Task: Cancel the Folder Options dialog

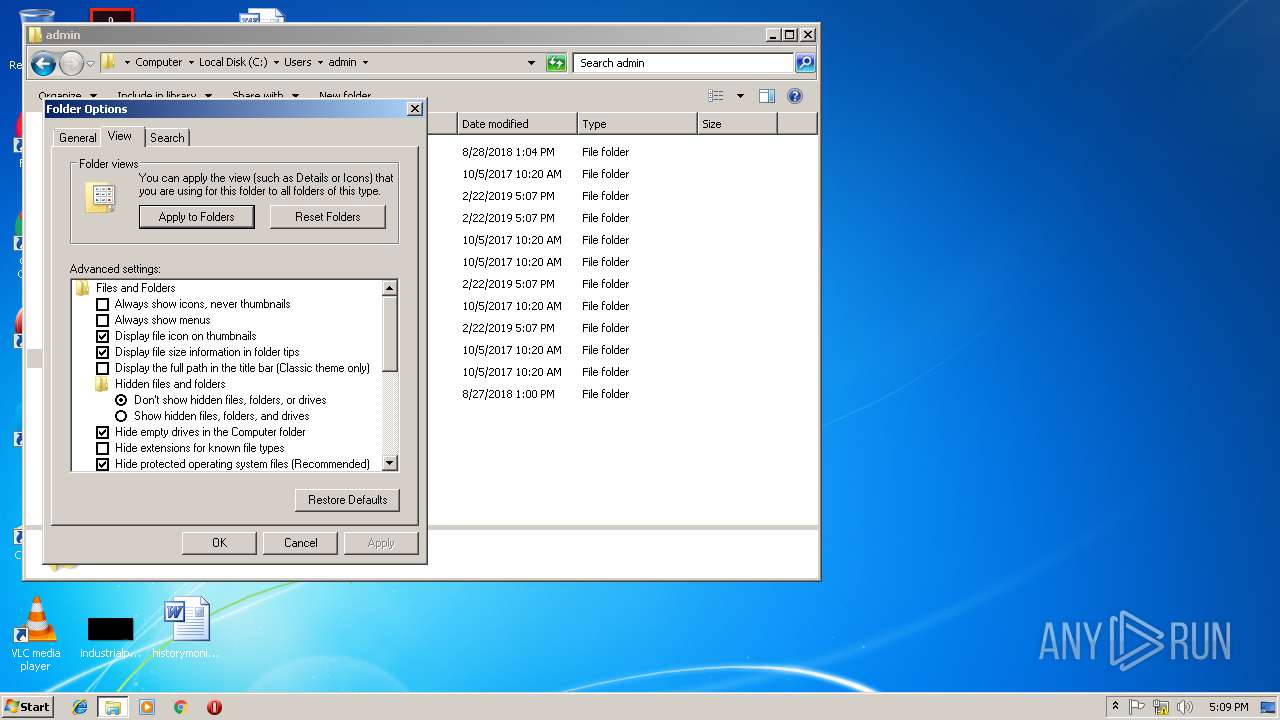Action: point(301,543)
